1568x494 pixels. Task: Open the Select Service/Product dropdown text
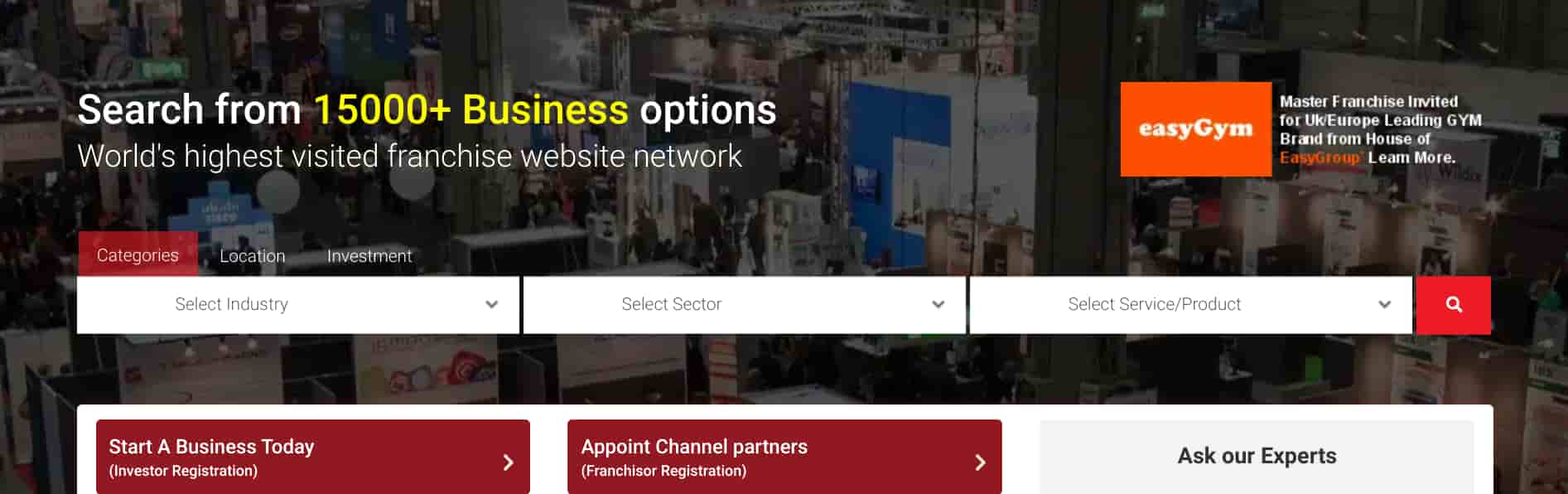(1155, 304)
